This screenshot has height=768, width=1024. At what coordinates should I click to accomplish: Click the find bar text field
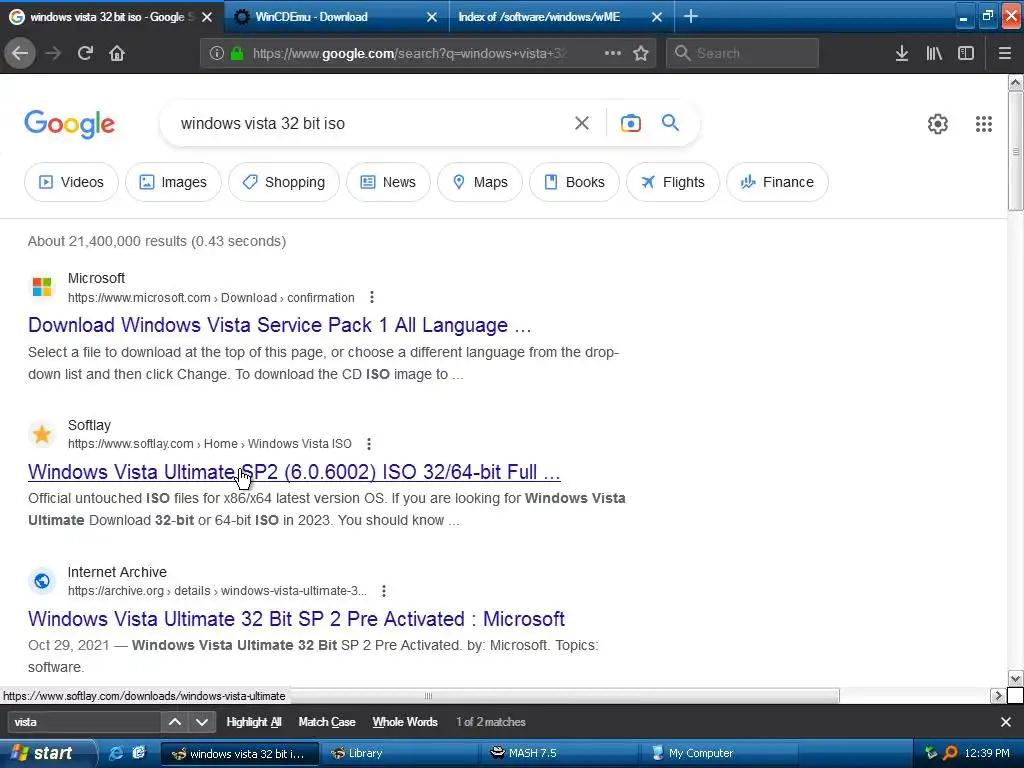tap(84, 722)
